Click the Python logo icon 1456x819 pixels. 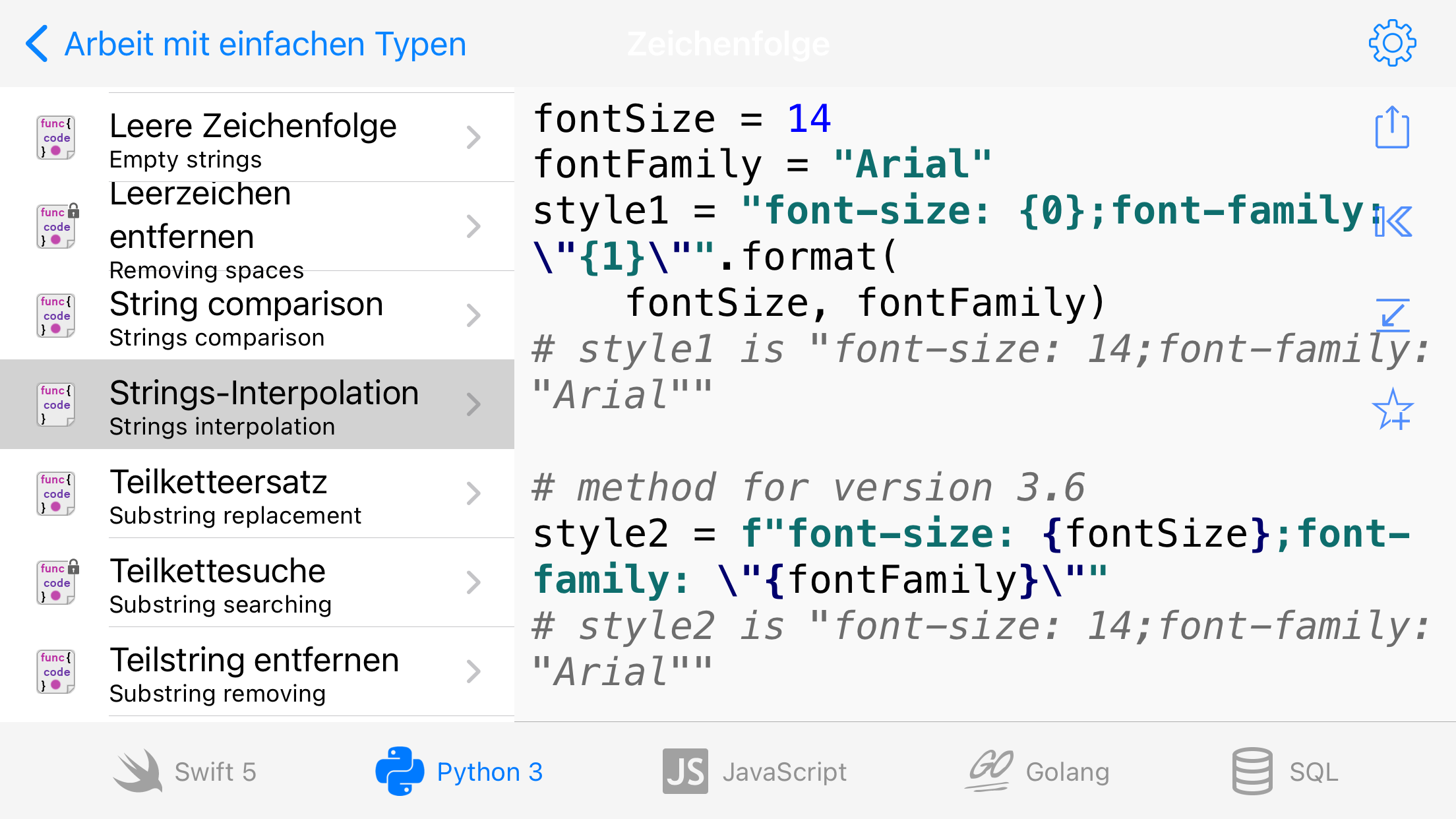(x=400, y=771)
